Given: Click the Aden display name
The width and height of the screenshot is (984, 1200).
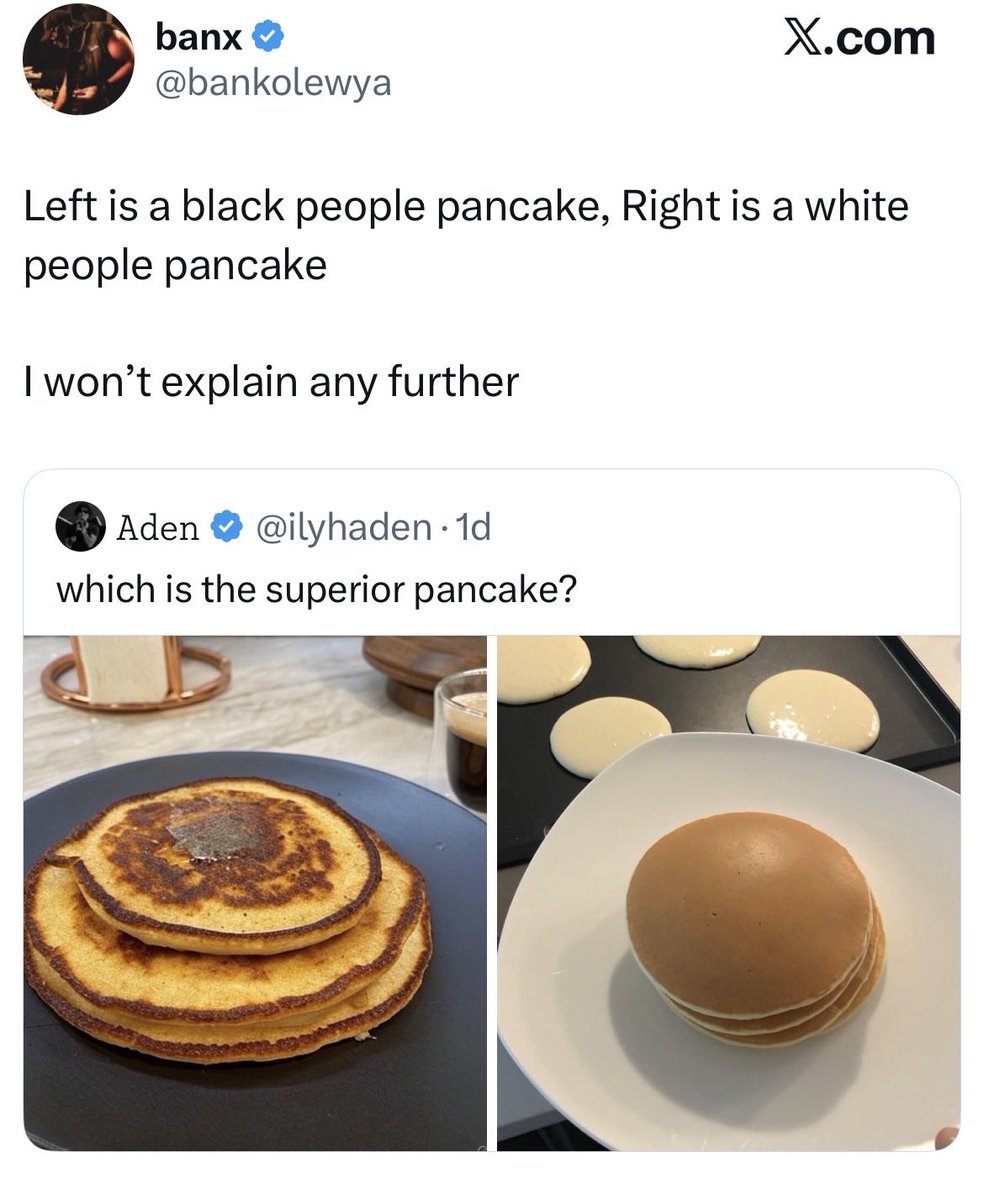Looking at the screenshot, I should [x=158, y=526].
